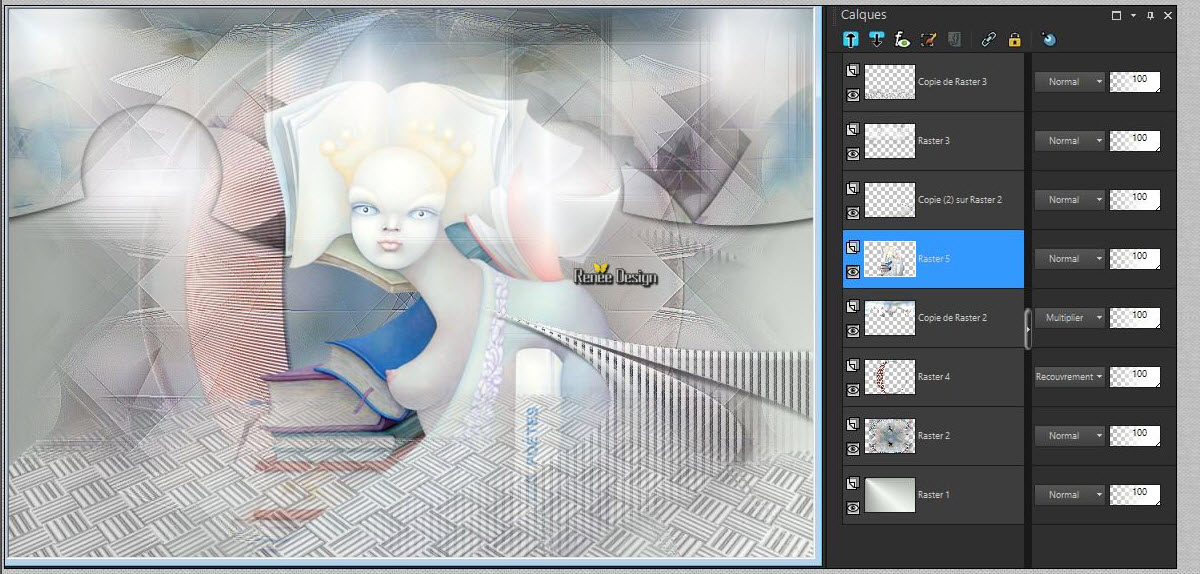Select the Raster 4 layer name
1200x574 pixels.
tap(934, 377)
